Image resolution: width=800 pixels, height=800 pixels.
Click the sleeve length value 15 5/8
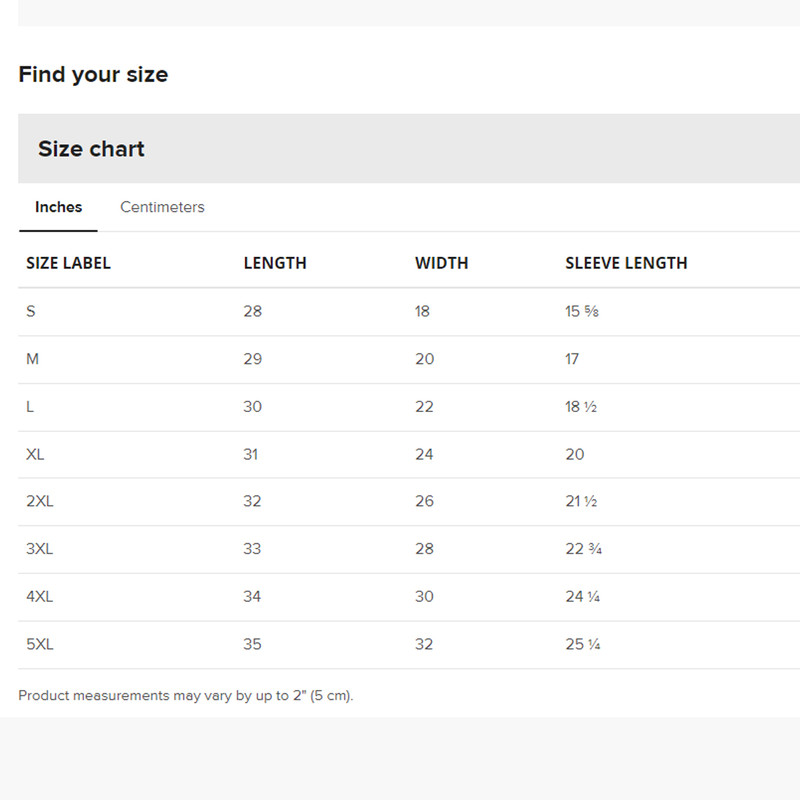pos(581,311)
